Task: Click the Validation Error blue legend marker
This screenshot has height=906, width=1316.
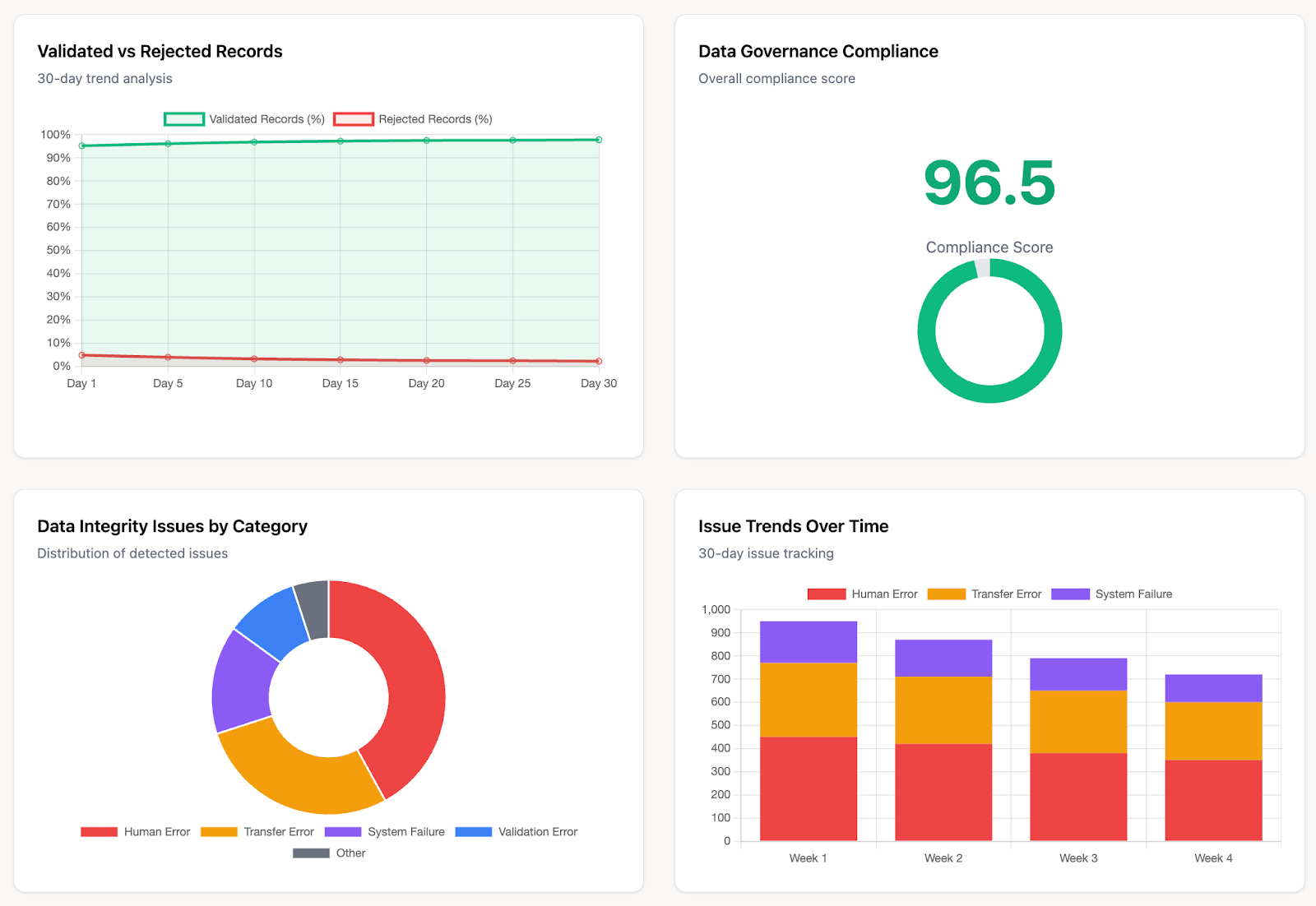Action: click(475, 831)
